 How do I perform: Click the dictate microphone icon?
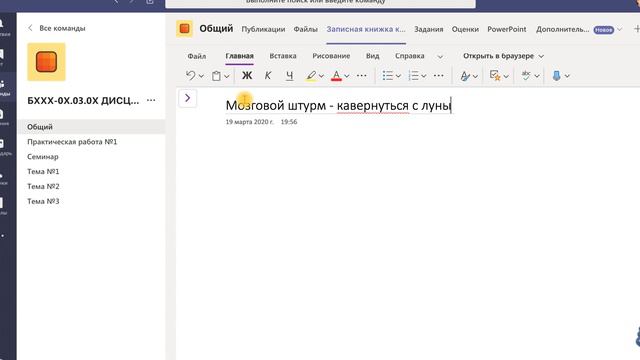click(556, 76)
